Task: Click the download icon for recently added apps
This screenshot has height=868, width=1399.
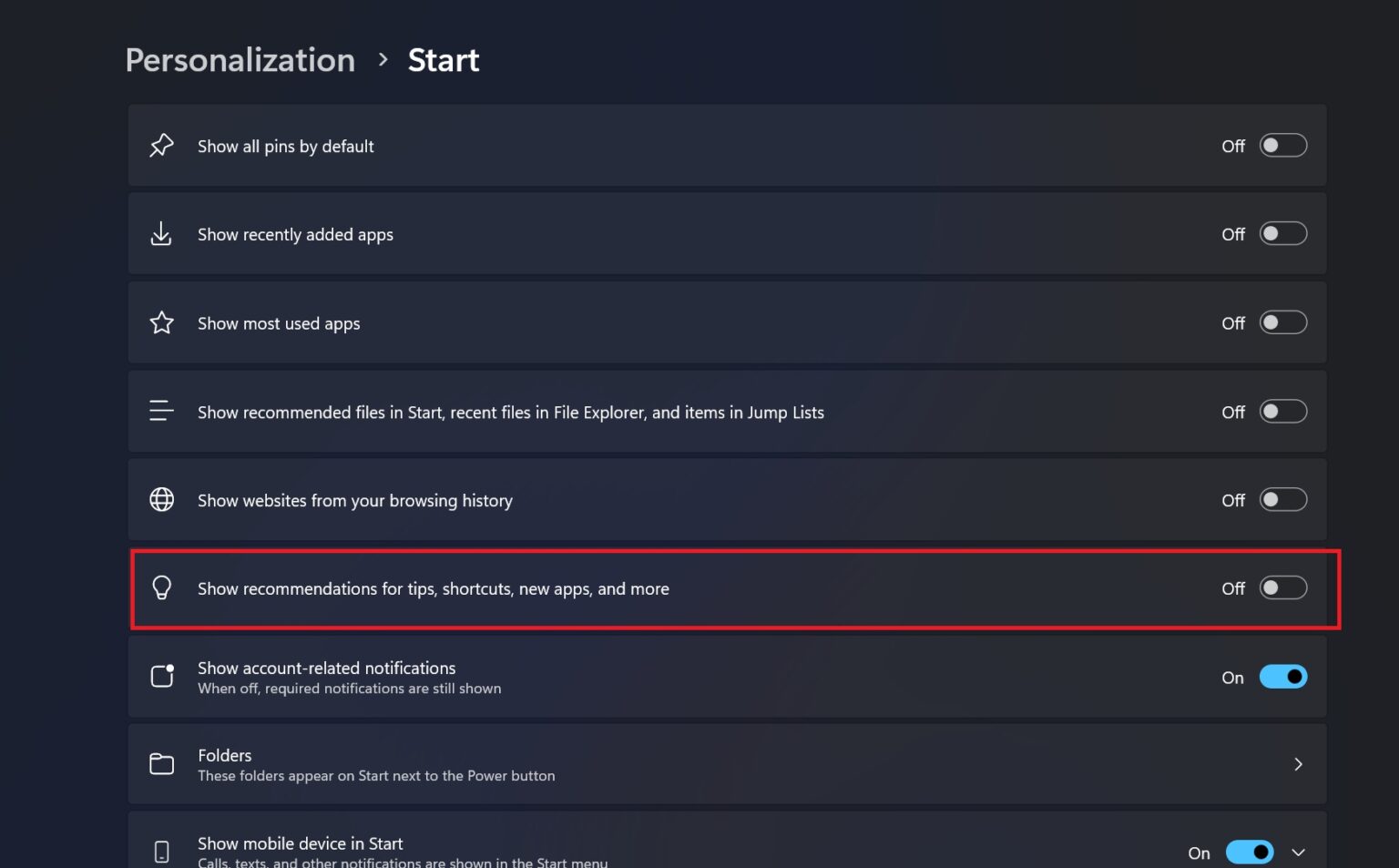Action: coord(161,233)
